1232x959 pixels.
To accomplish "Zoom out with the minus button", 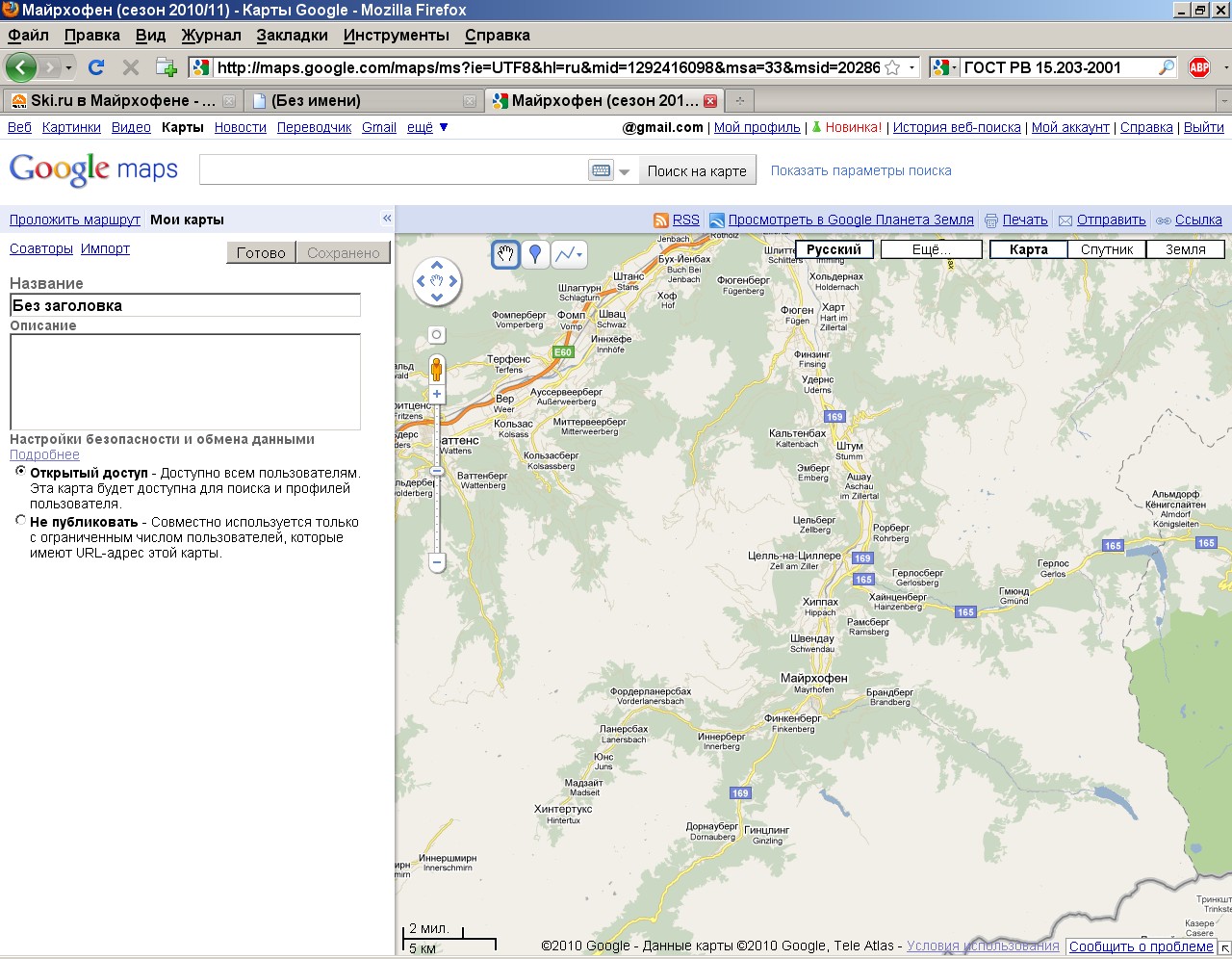I will [437, 561].
